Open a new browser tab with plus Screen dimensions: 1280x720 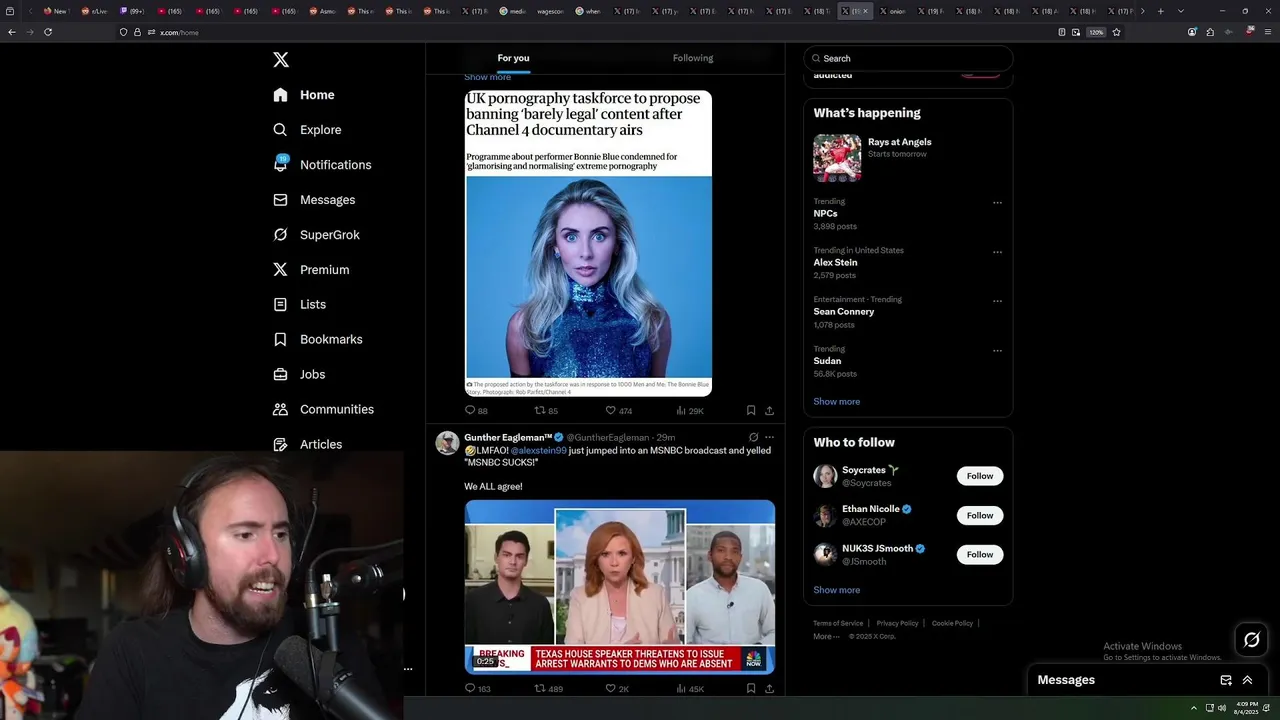point(1160,11)
